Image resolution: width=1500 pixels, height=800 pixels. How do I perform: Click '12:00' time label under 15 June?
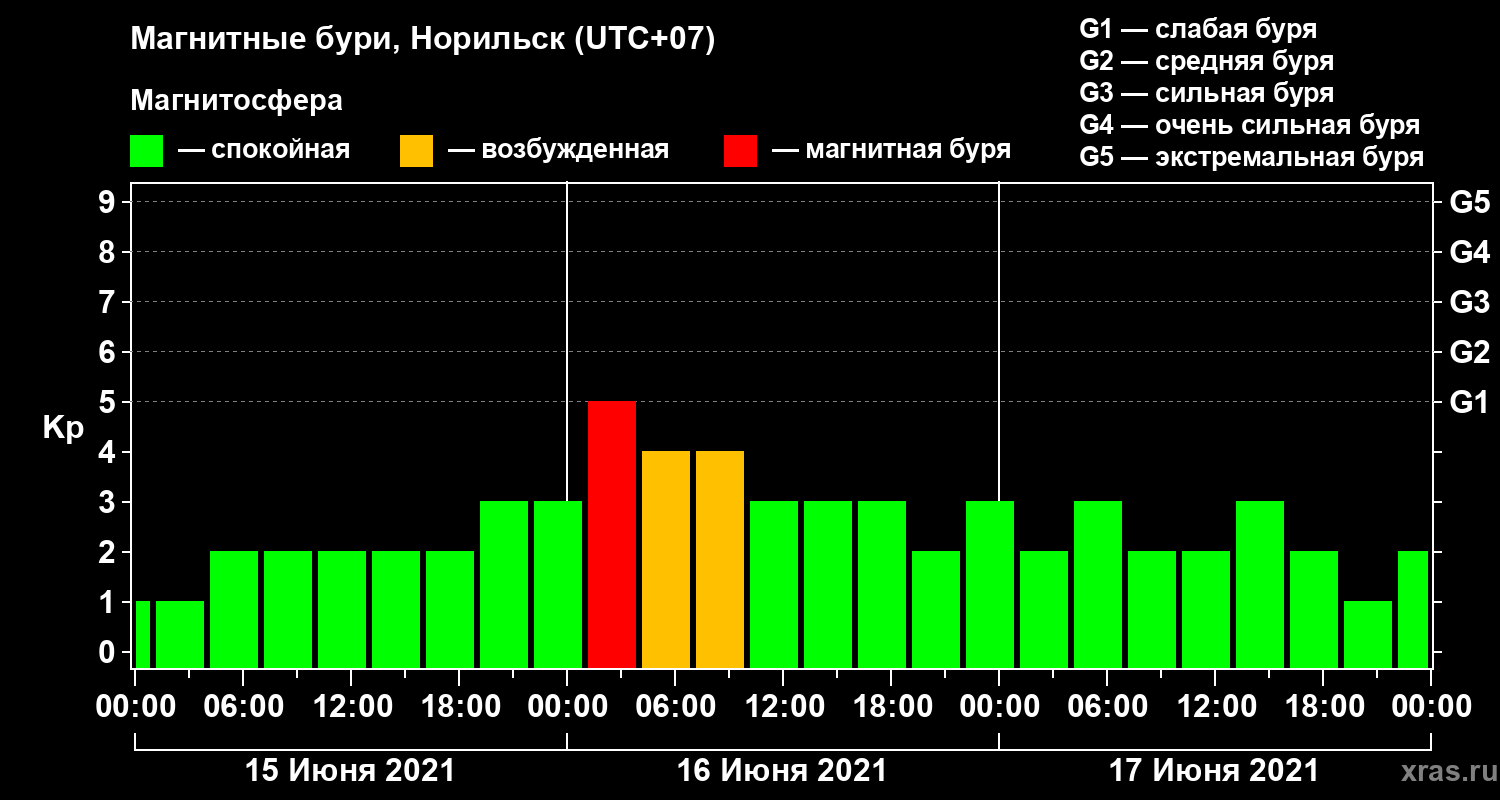(351, 706)
